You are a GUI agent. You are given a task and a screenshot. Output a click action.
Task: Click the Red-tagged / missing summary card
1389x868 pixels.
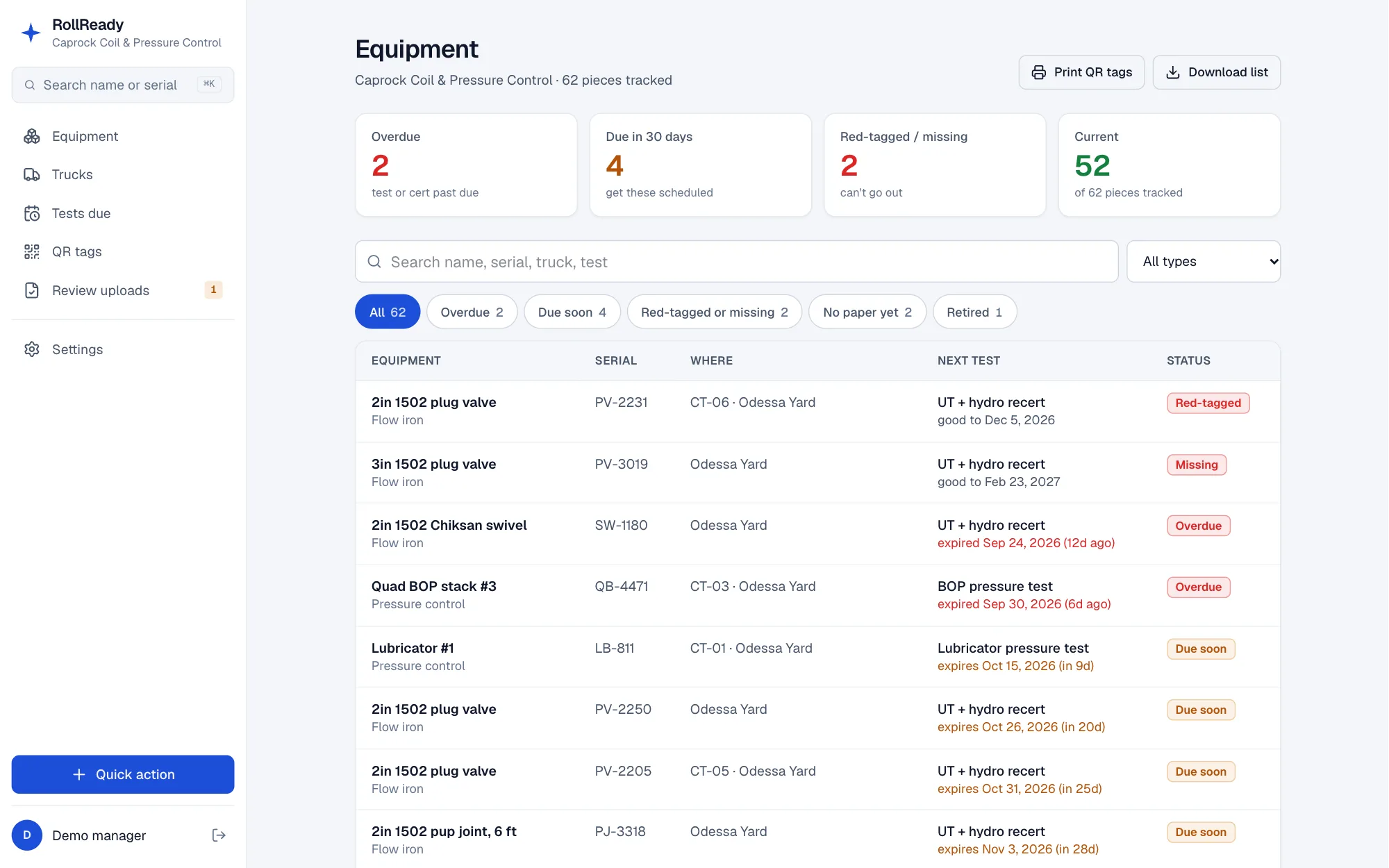(935, 165)
